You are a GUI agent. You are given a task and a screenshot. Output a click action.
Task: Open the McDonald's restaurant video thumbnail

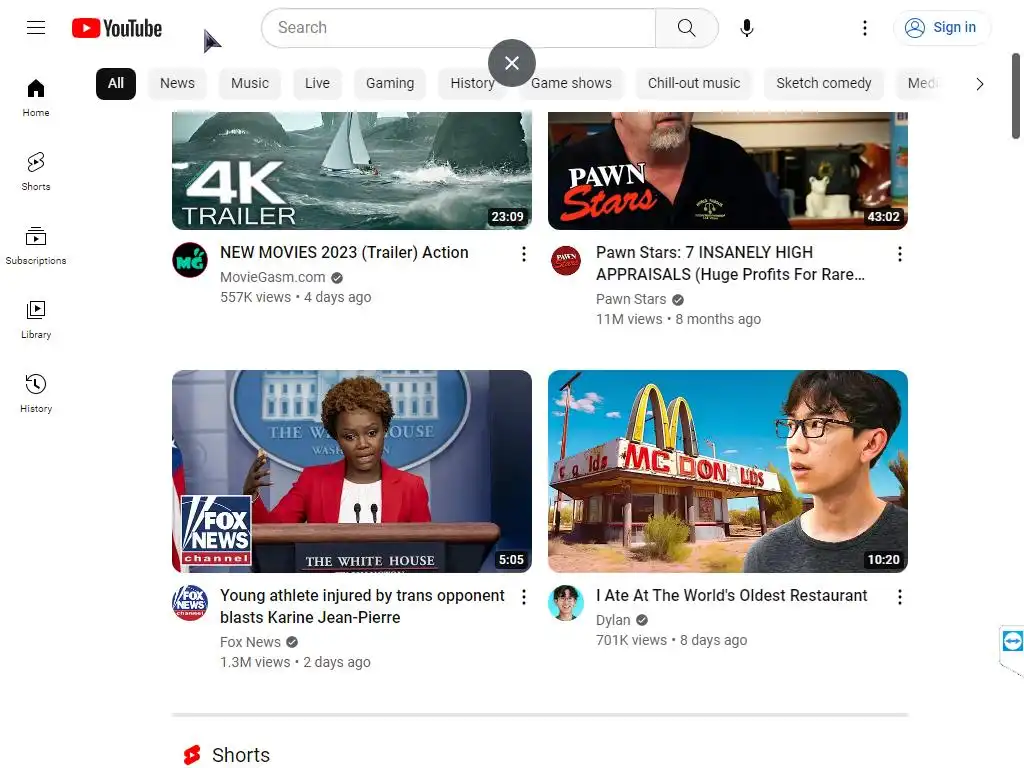tap(728, 472)
